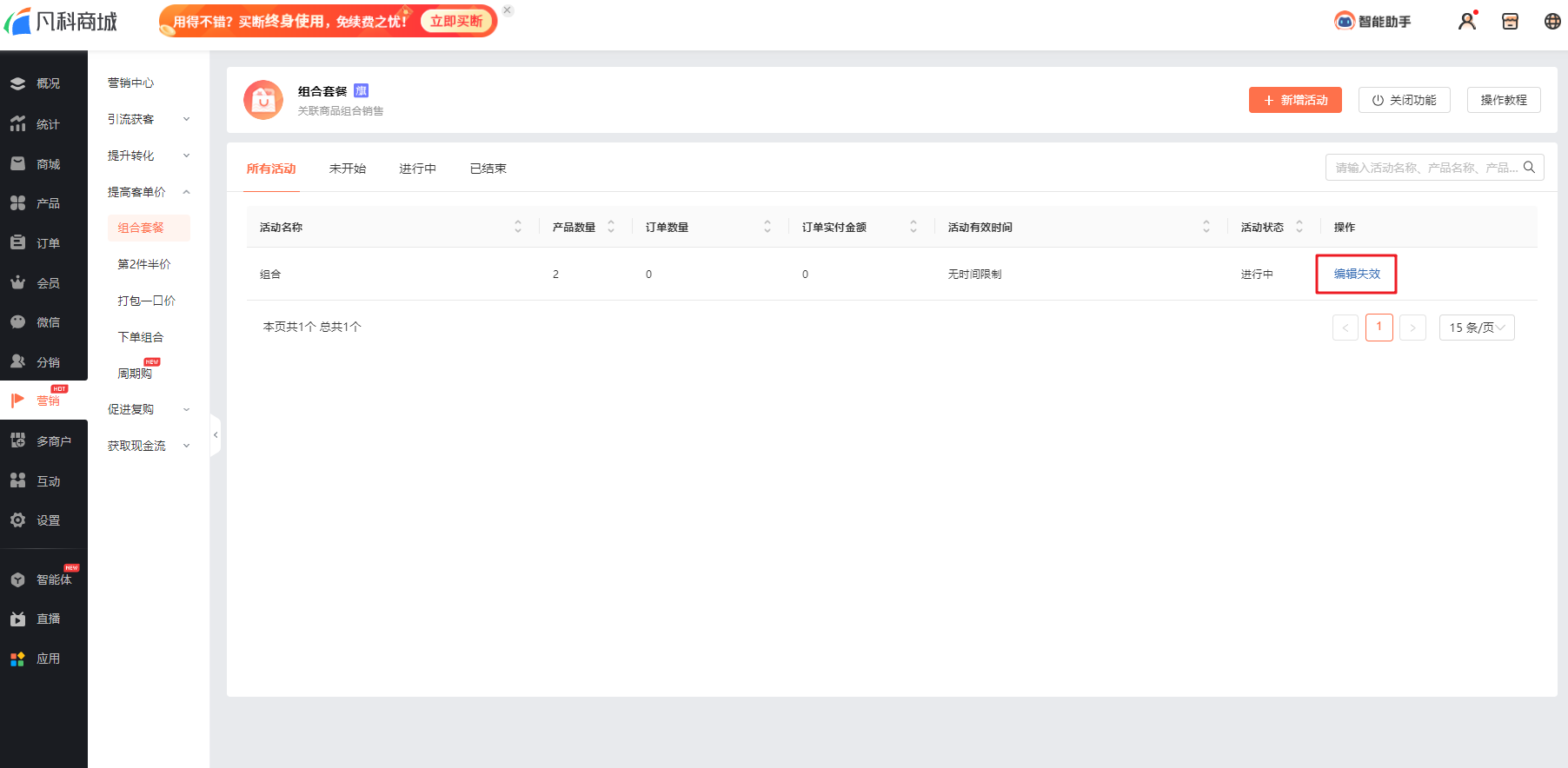Click 失效 link for the 组合 activity
Viewport: 1568px width, 768px height.
(1369, 274)
